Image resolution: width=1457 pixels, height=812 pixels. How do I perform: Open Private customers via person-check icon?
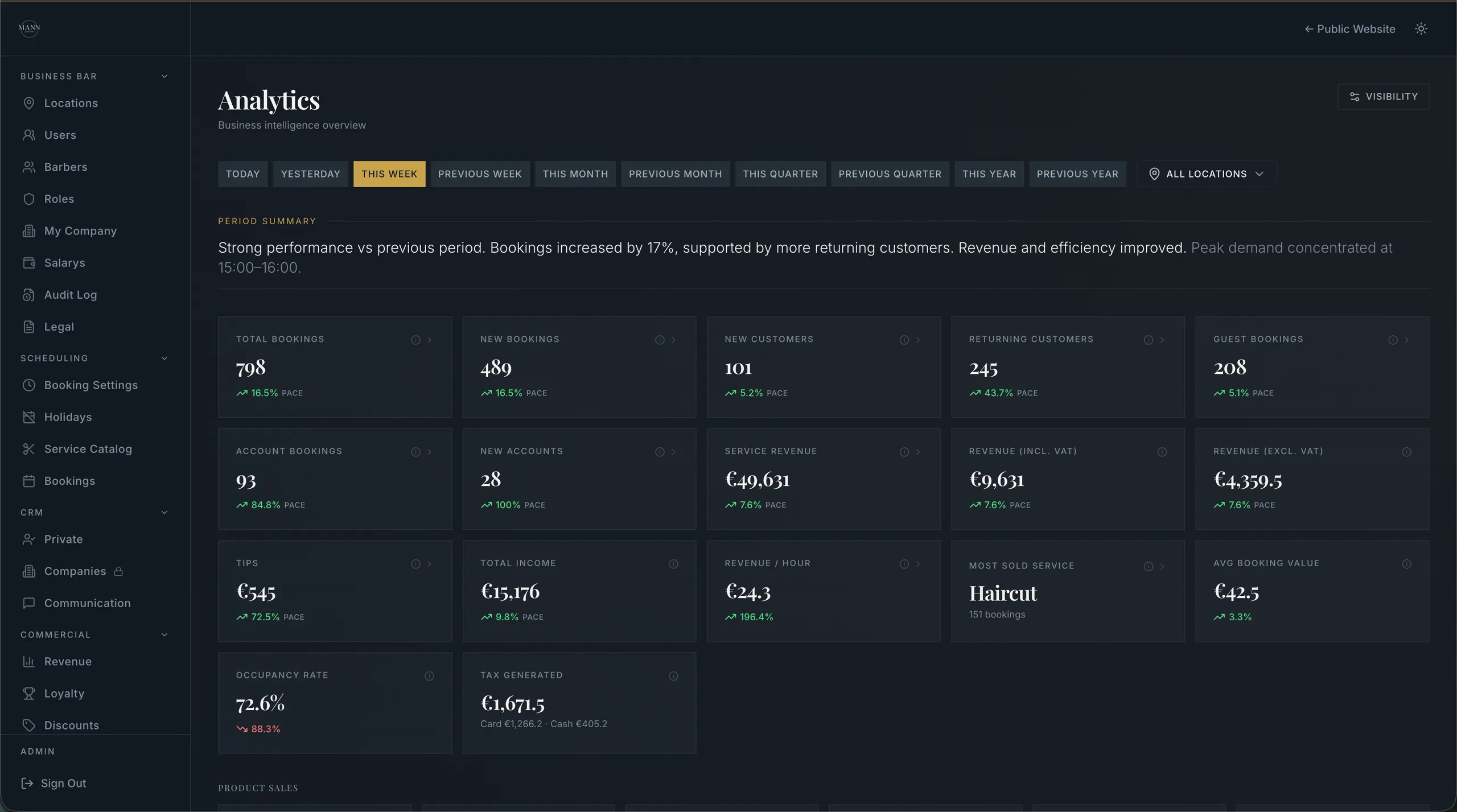coord(29,539)
